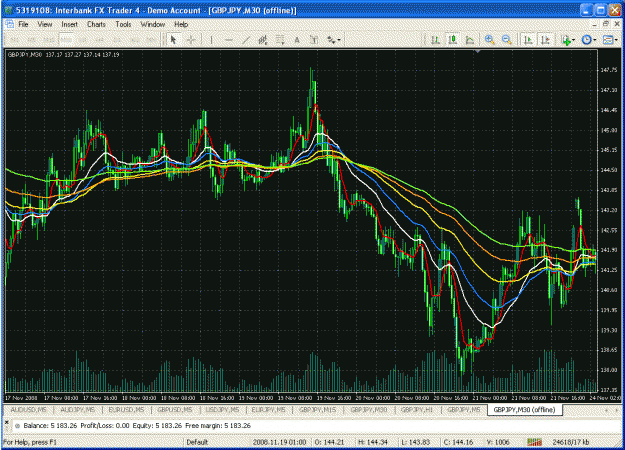The height and width of the screenshot is (450, 625).
Task: Zoom in on the chart
Action: point(489,39)
